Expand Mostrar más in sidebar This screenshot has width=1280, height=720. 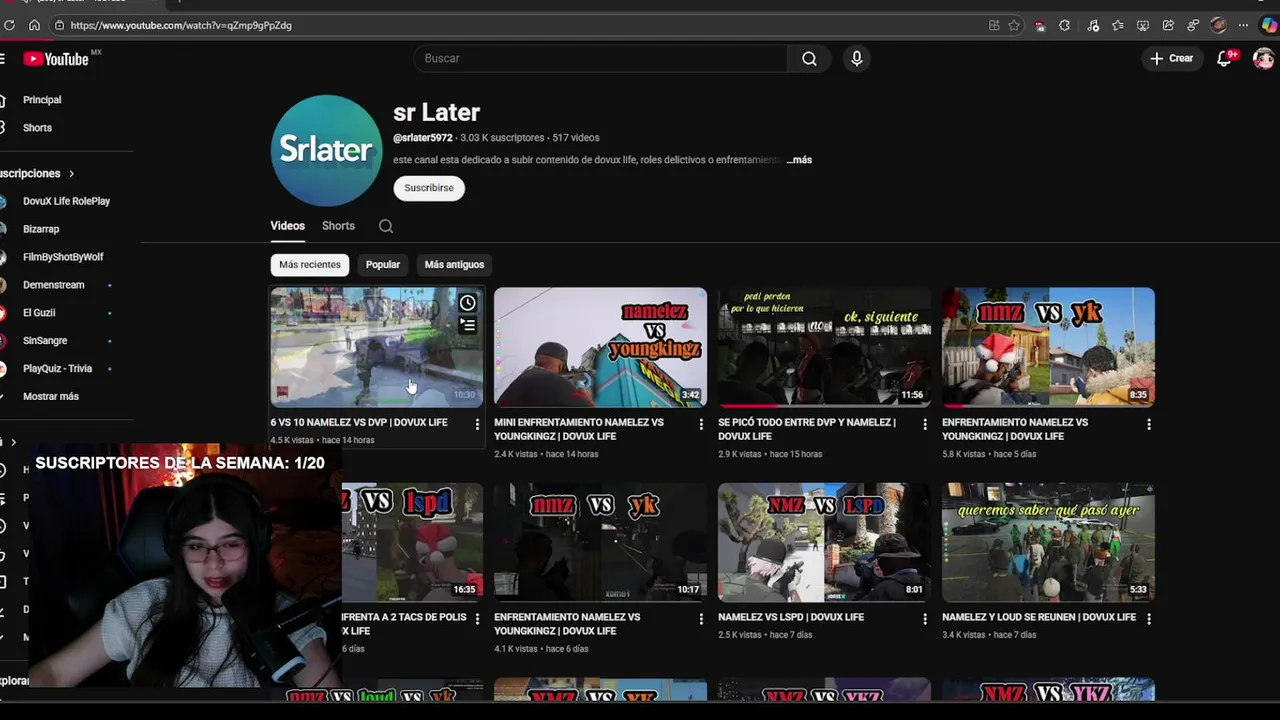tap(51, 397)
